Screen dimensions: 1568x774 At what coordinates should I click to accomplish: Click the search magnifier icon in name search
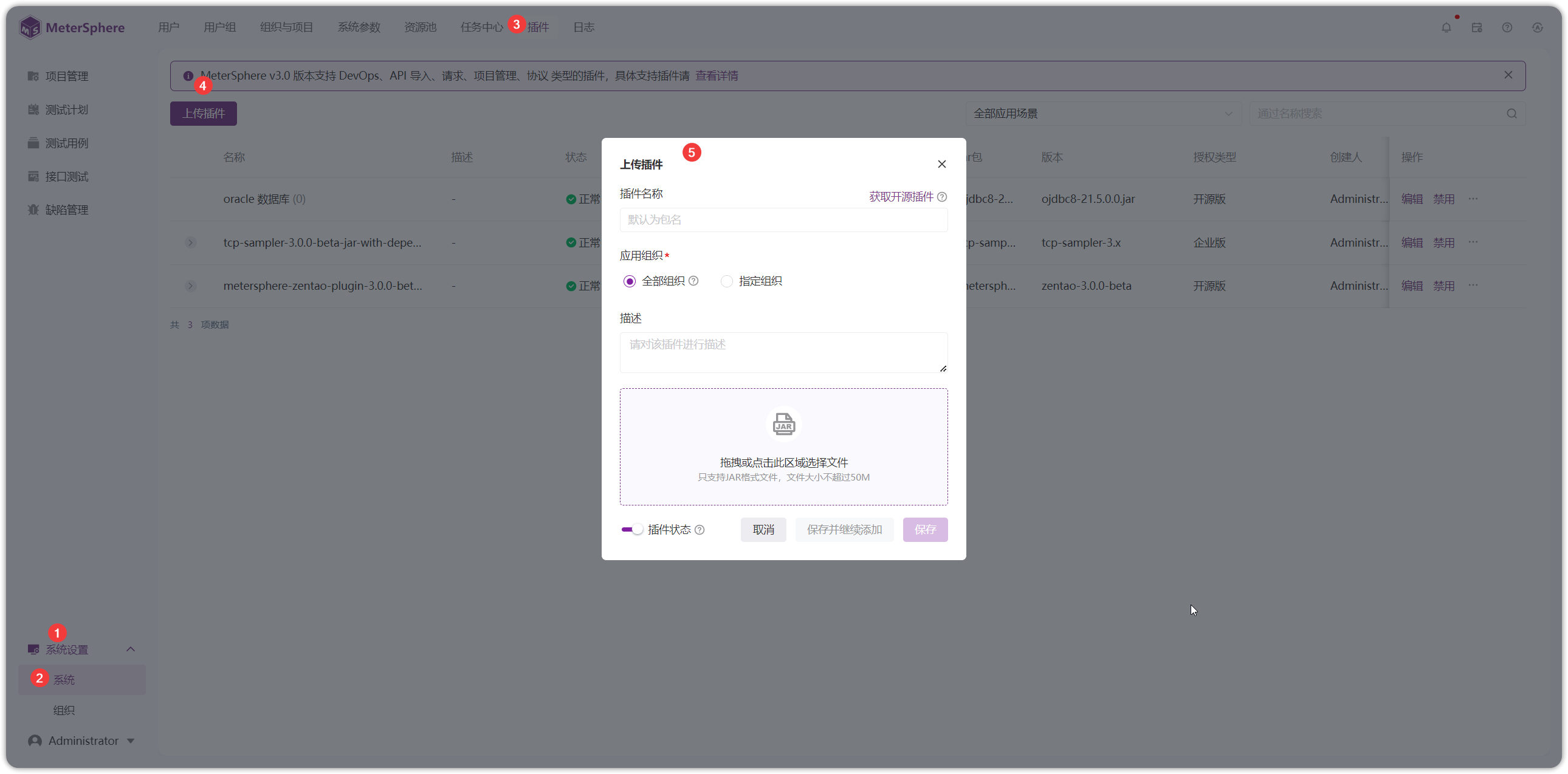pyautogui.click(x=1511, y=114)
